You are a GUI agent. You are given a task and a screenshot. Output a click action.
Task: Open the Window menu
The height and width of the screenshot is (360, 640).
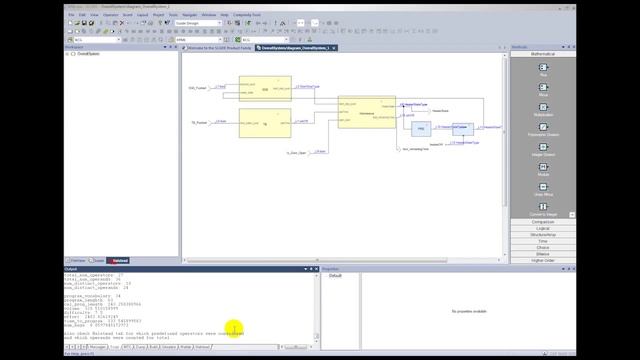point(209,15)
